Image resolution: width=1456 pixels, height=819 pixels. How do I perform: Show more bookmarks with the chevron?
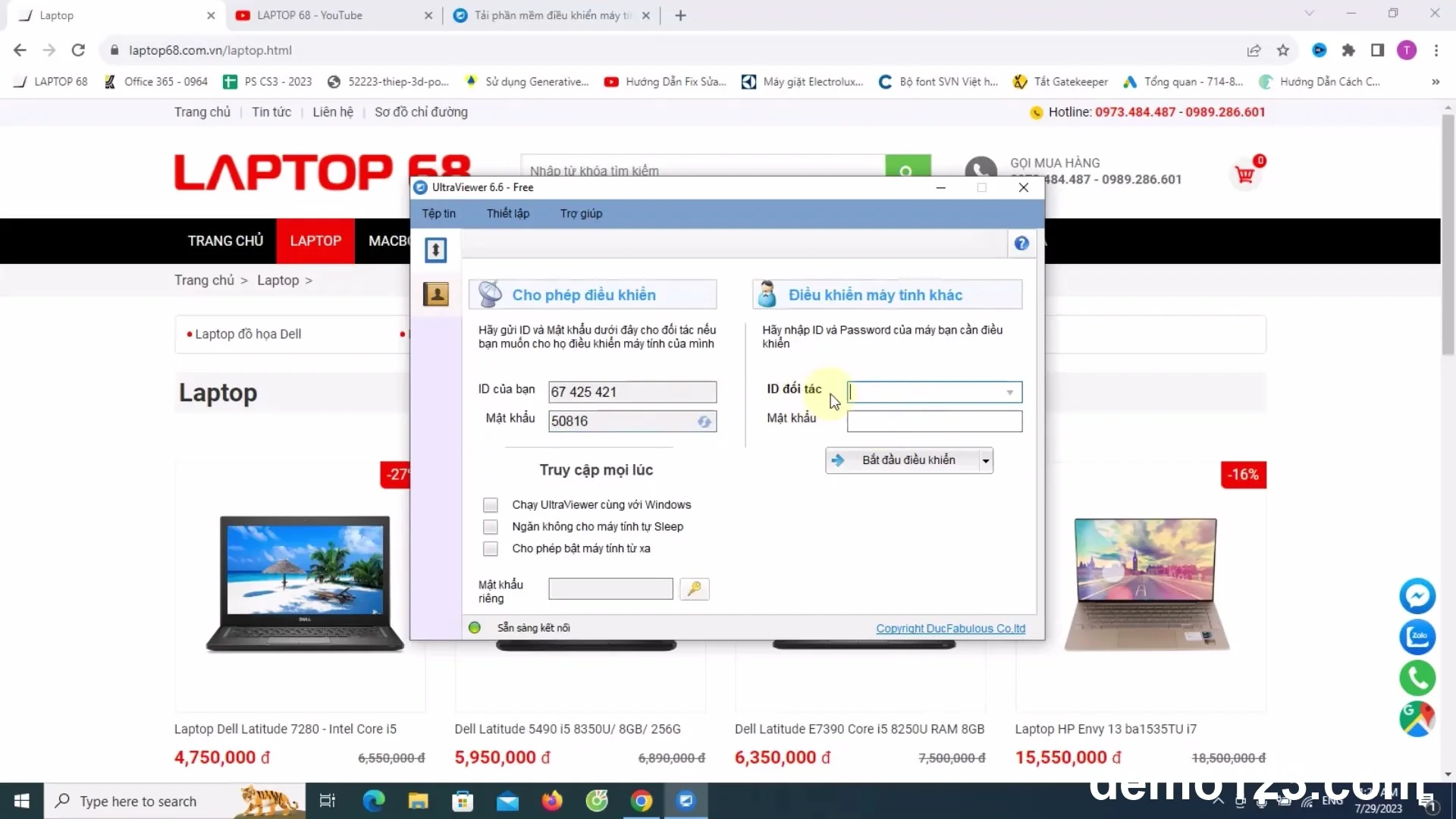click(x=1436, y=82)
